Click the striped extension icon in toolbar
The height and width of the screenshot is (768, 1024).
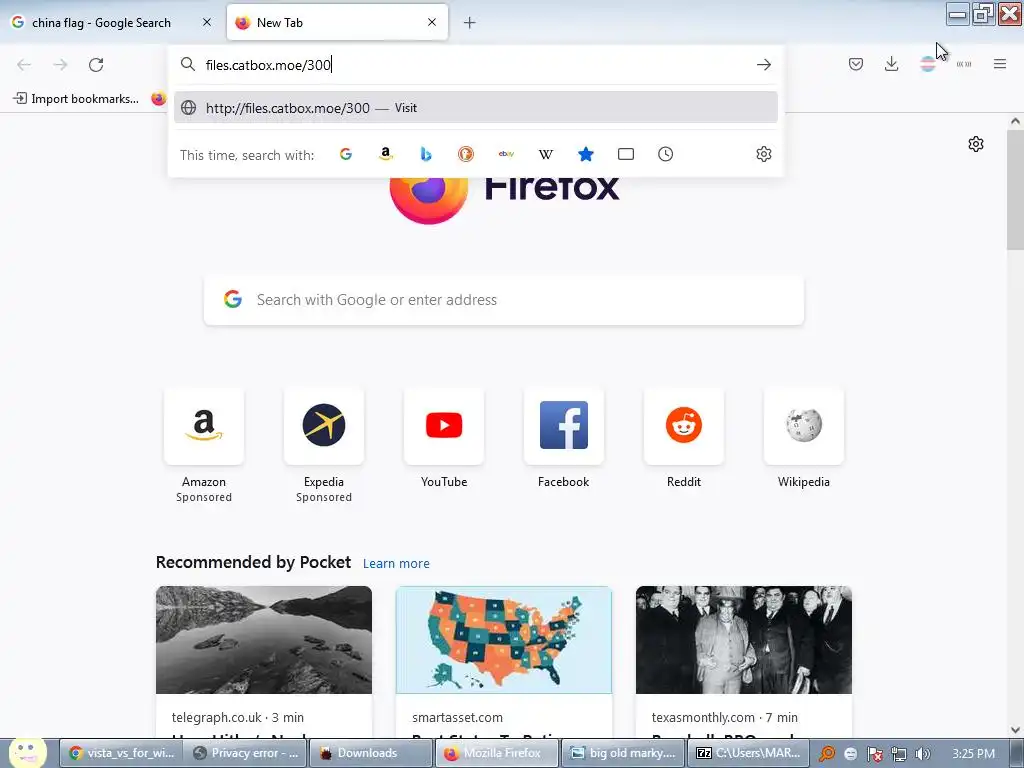pos(928,64)
